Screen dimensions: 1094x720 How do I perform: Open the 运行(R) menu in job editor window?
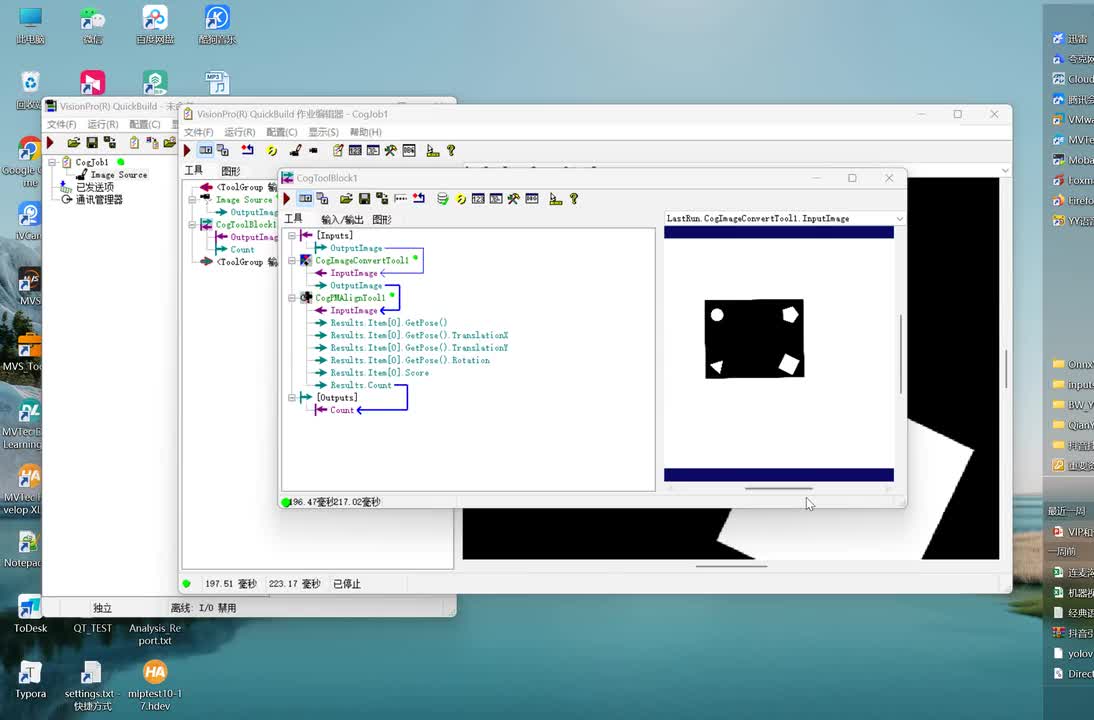click(239, 132)
